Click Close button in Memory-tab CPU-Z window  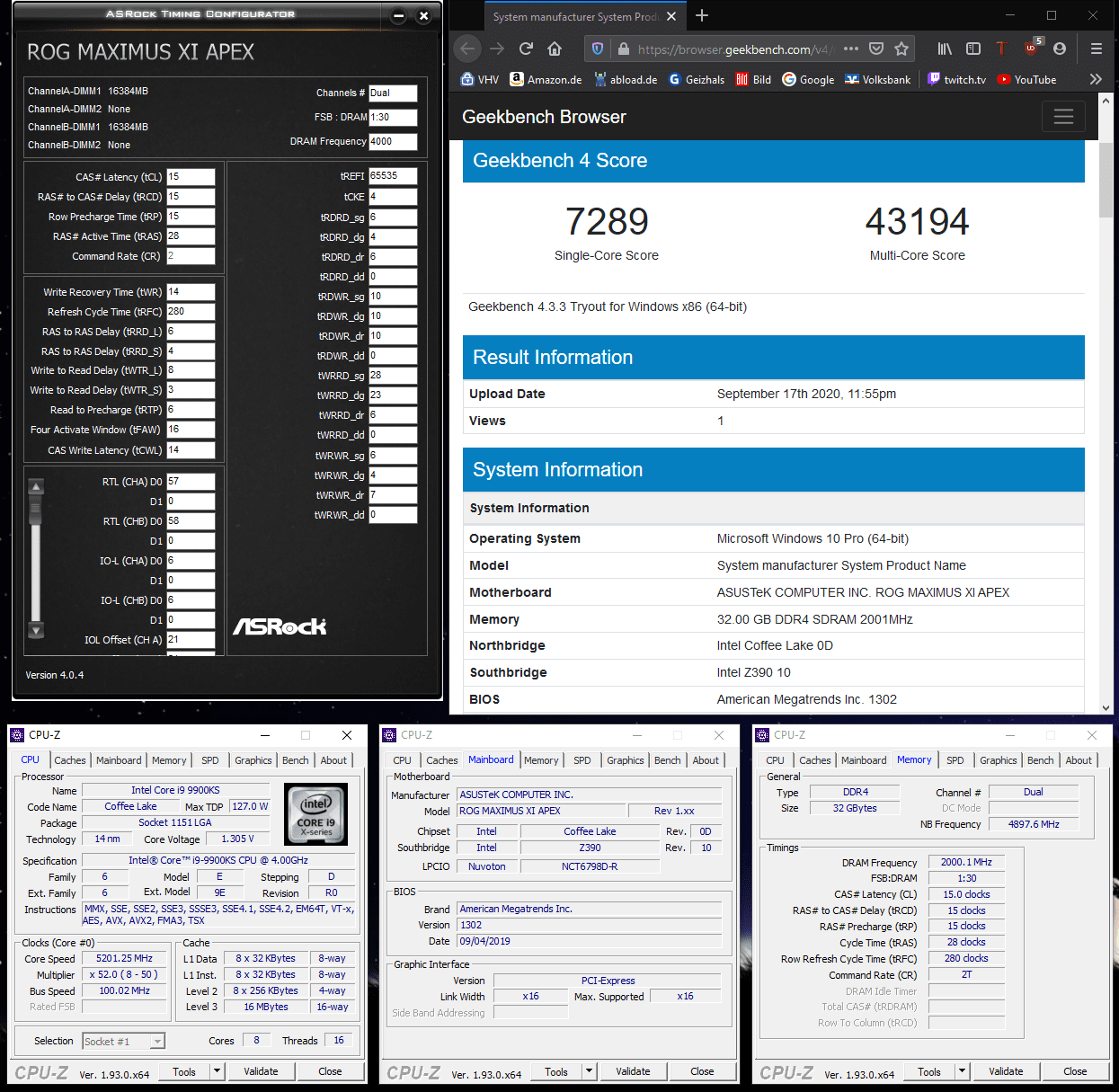pos(1075,1071)
